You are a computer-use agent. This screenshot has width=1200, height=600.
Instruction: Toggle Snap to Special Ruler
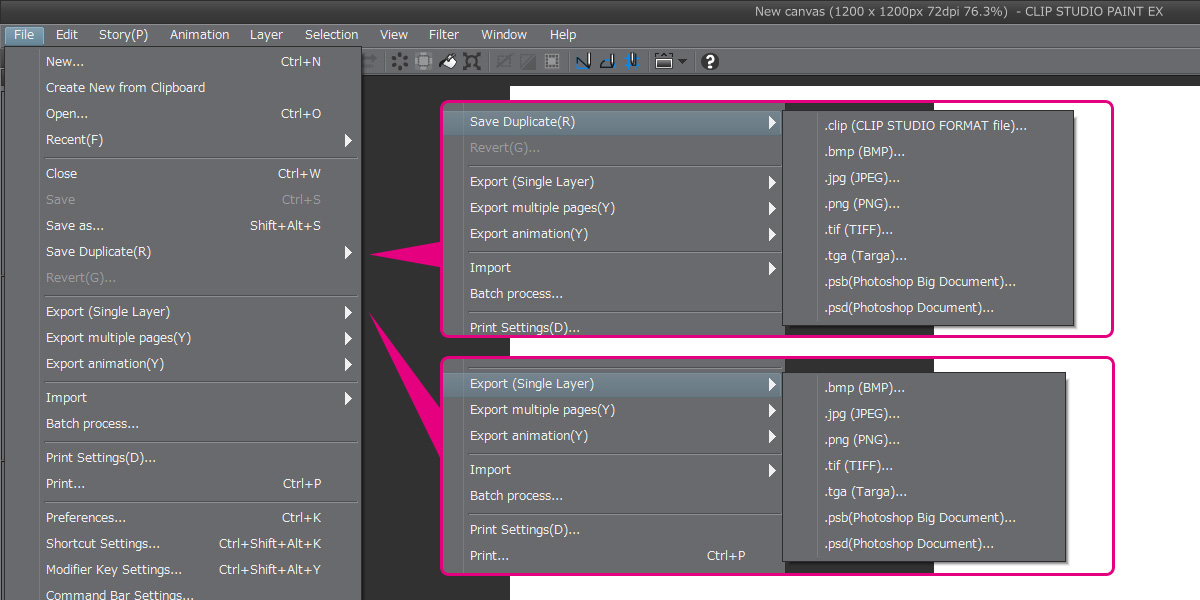(607, 61)
